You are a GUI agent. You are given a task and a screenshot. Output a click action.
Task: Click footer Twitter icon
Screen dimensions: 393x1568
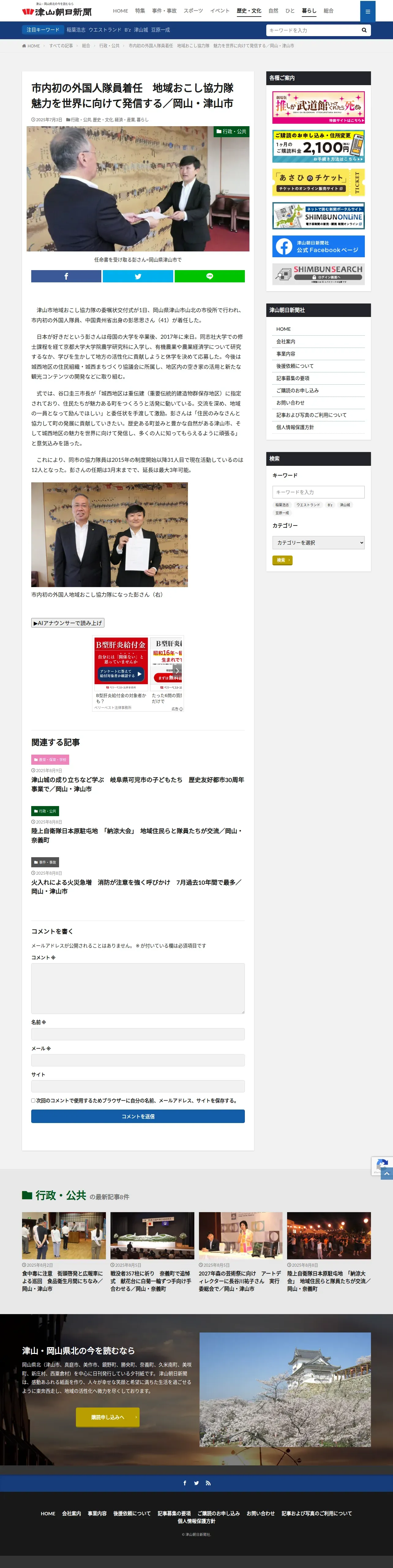(196, 1483)
